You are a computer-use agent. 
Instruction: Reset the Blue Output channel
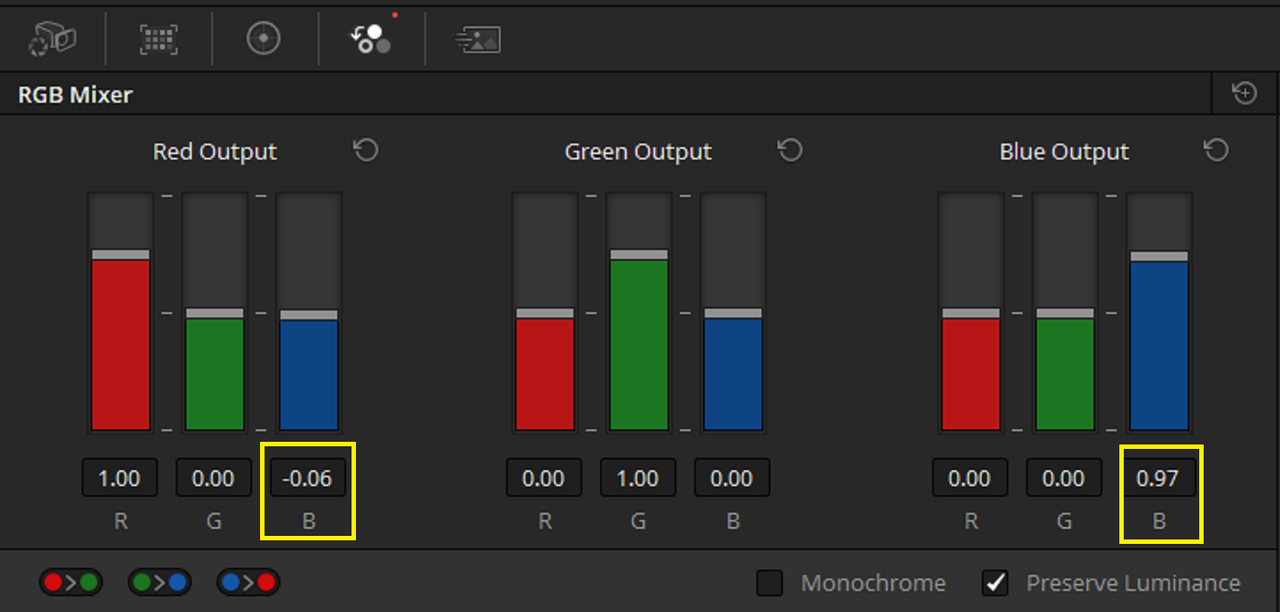(x=1216, y=151)
